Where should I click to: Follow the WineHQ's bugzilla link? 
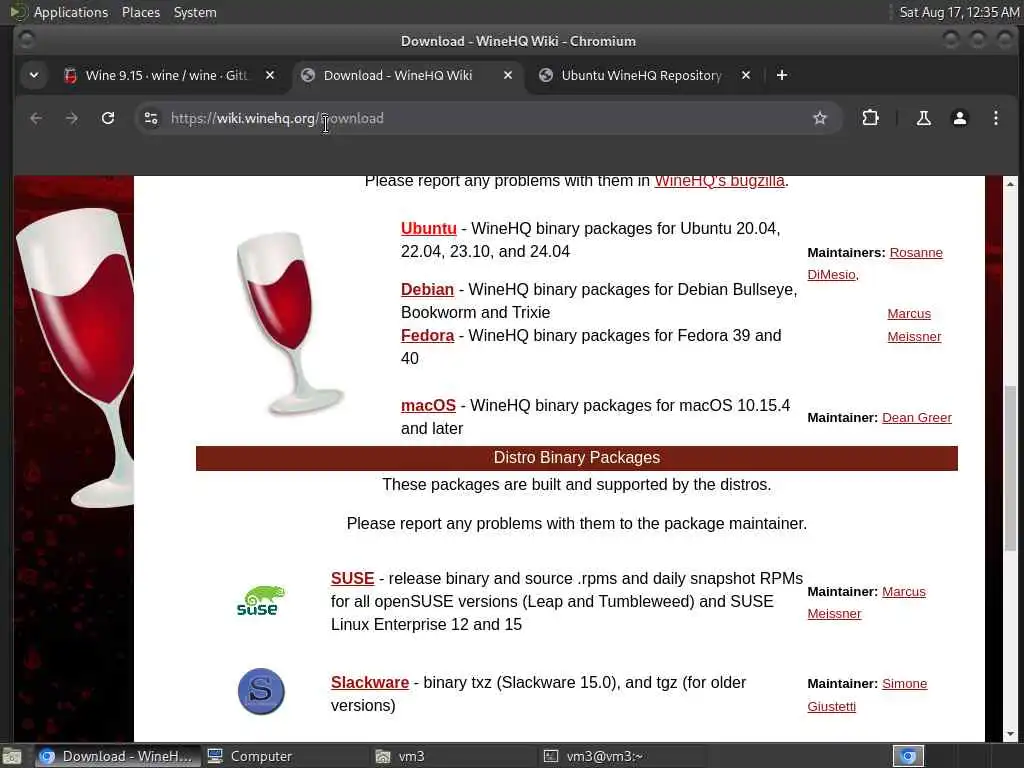(x=719, y=181)
